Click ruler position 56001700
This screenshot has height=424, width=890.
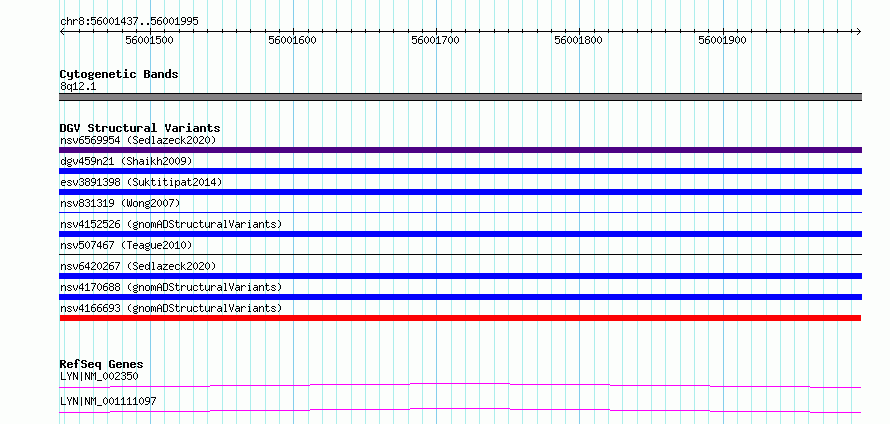click(x=435, y=40)
